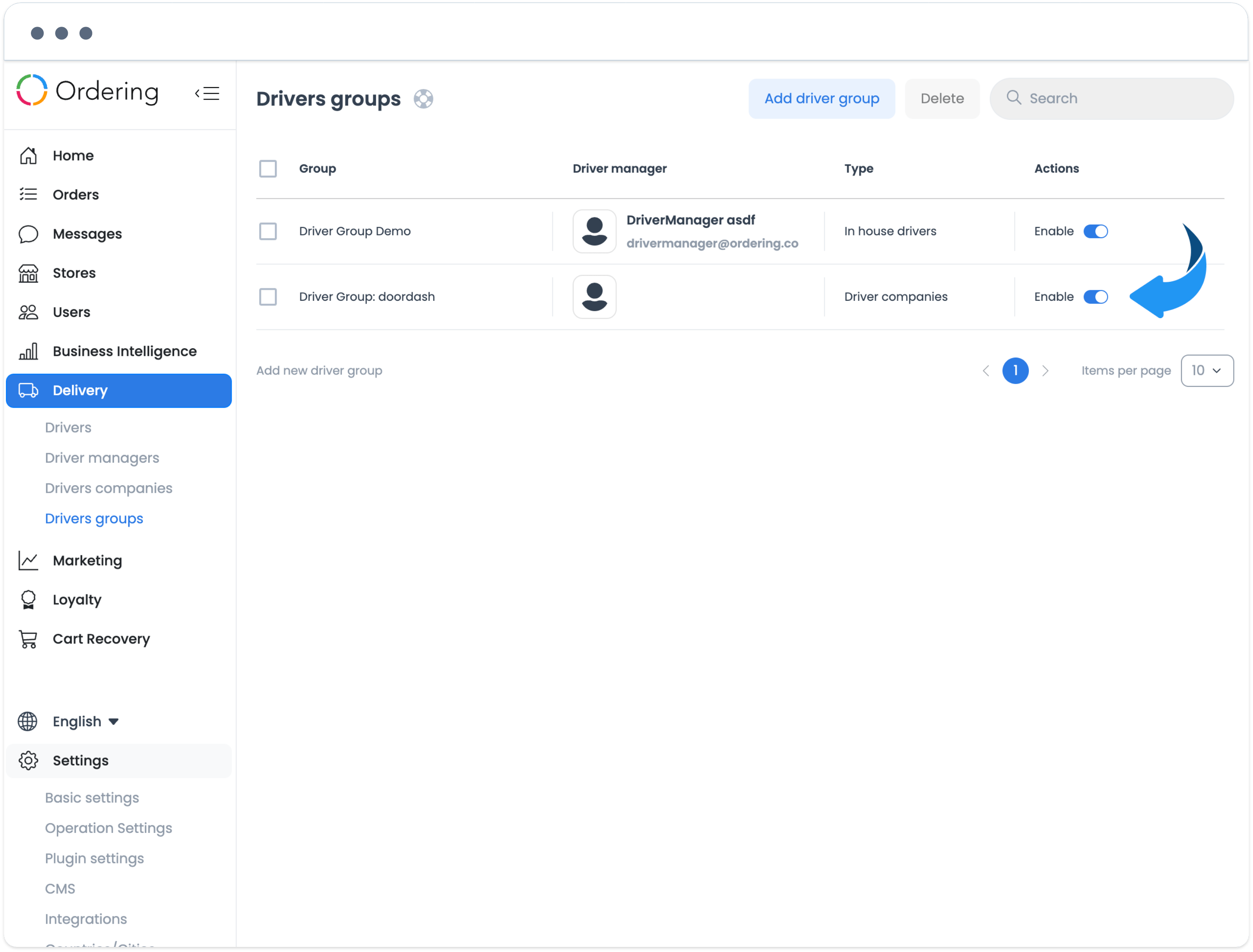Image resolution: width=1253 pixels, height=952 pixels.
Task: Collapse the Delivery menu section
Action: tap(118, 391)
